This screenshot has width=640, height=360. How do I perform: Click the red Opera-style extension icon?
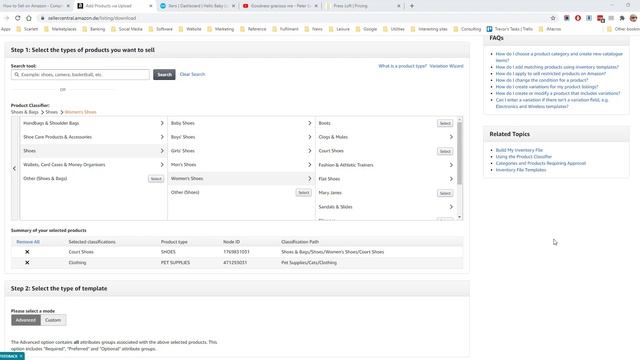(578, 18)
